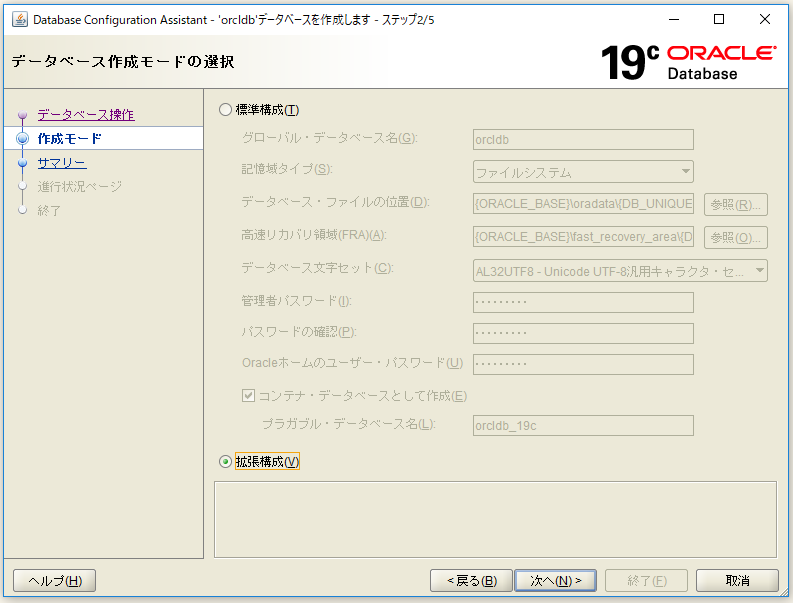Viewport: 793px width, 603px height.
Task: Click the 終了(F) finish button
Action: (646, 580)
